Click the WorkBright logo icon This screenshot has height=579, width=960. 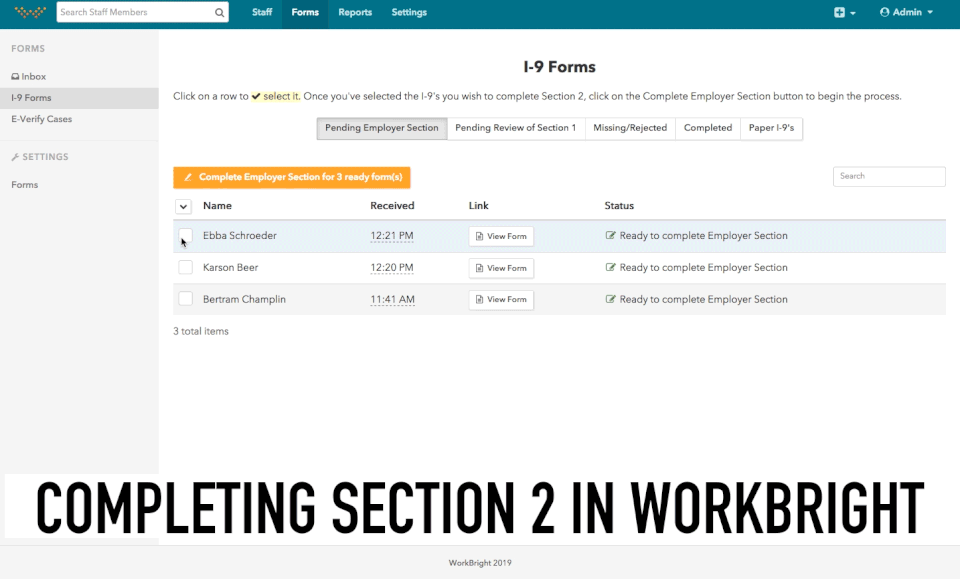(30, 12)
